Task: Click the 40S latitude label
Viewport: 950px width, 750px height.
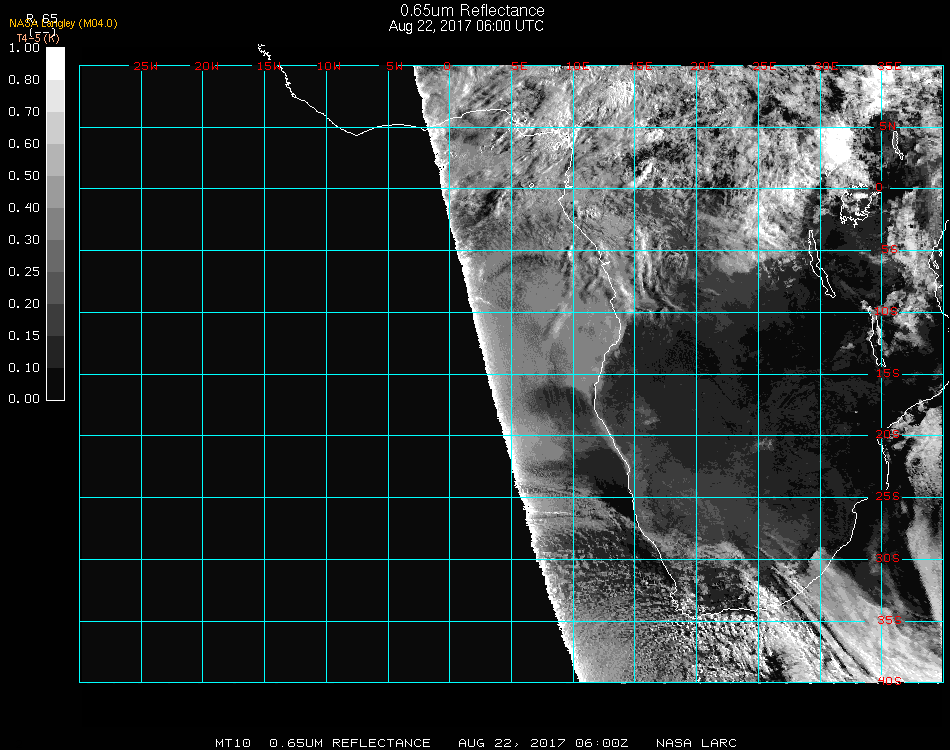Action: click(890, 682)
